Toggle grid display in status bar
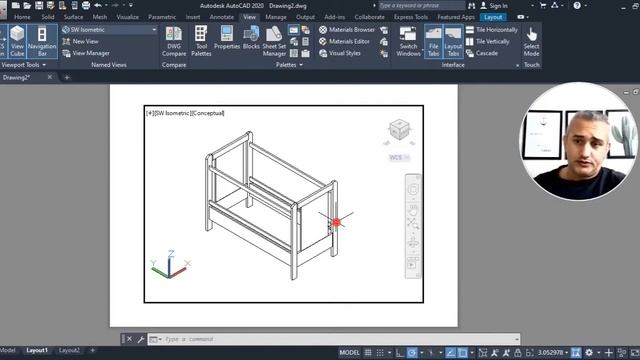The image size is (640, 360). pos(368,353)
